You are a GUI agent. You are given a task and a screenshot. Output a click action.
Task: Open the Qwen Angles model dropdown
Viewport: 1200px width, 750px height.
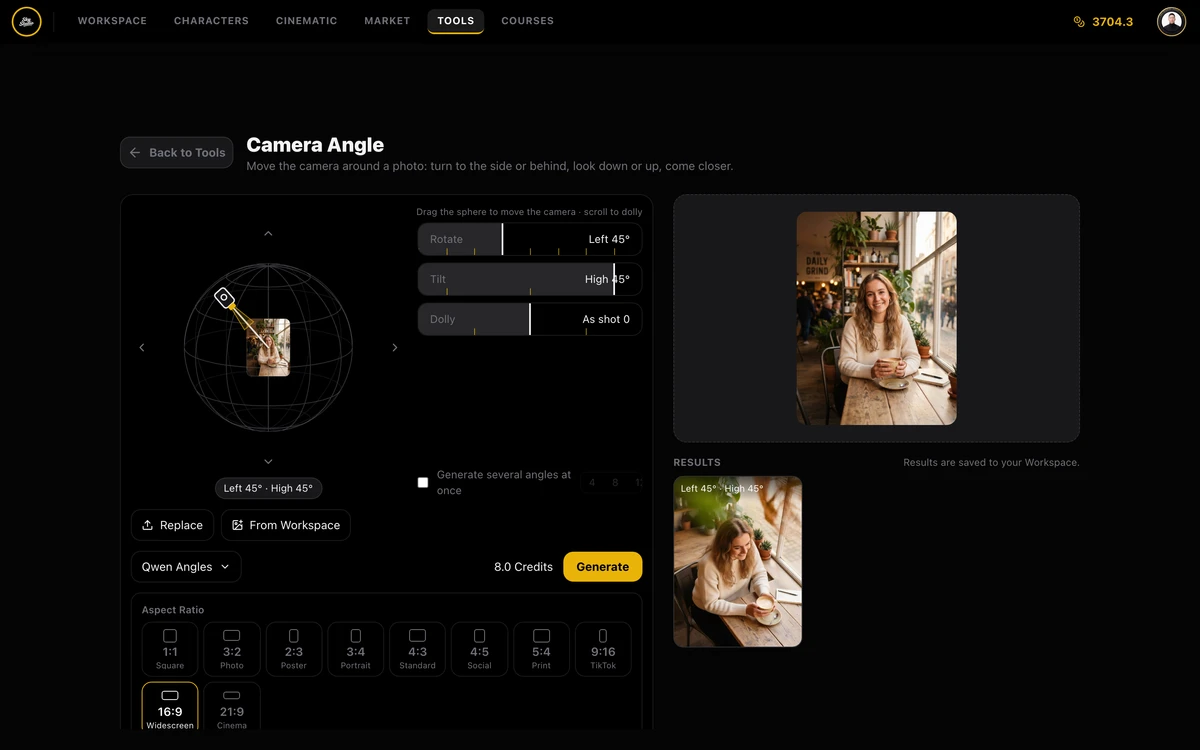pyautogui.click(x=186, y=567)
